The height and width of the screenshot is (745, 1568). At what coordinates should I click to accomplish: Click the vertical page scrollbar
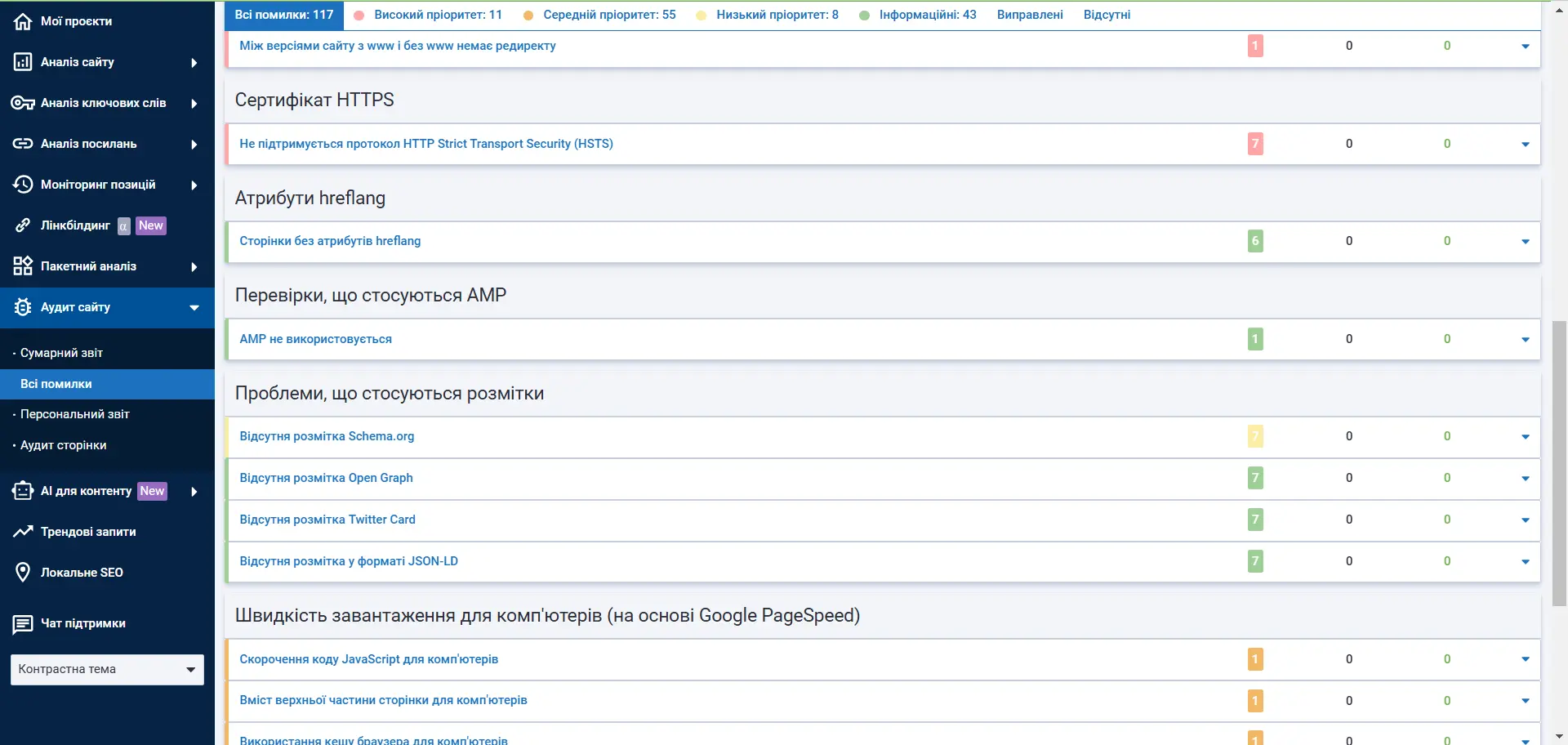click(x=1559, y=462)
